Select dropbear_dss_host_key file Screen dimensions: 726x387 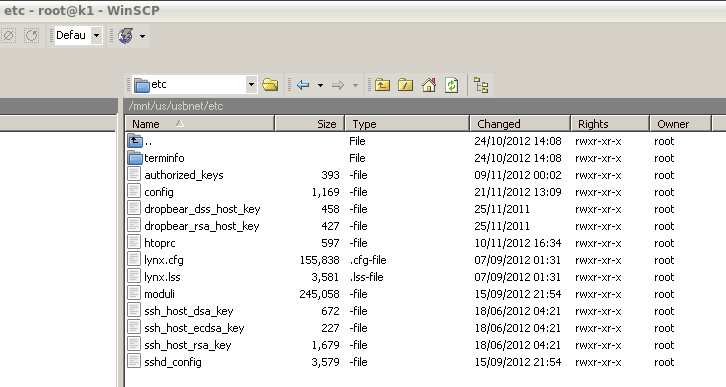202,209
